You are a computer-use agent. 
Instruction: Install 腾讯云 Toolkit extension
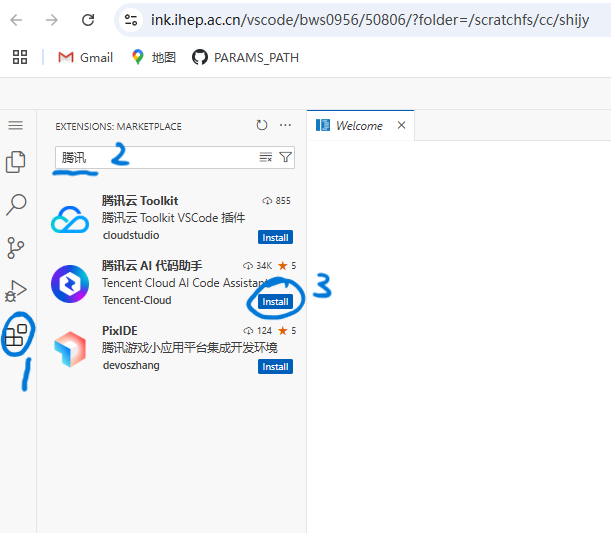tap(275, 237)
